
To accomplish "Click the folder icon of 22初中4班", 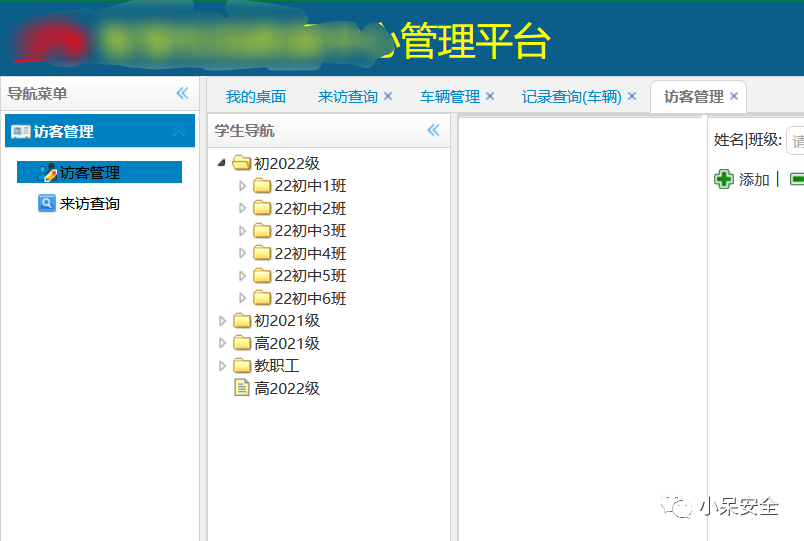I will click(262, 253).
